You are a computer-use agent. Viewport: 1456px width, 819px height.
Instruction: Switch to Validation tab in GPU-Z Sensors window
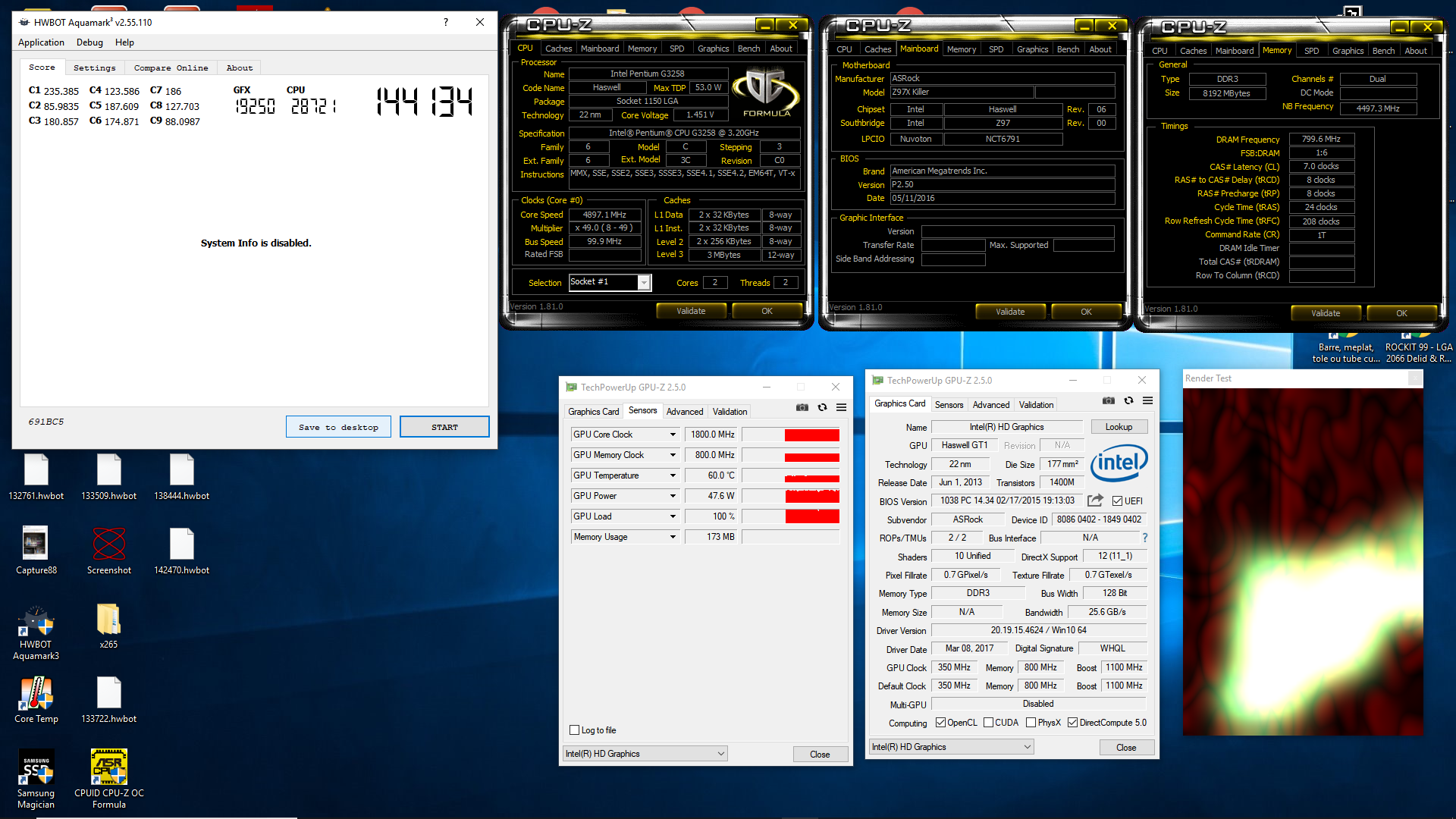pyautogui.click(x=730, y=412)
